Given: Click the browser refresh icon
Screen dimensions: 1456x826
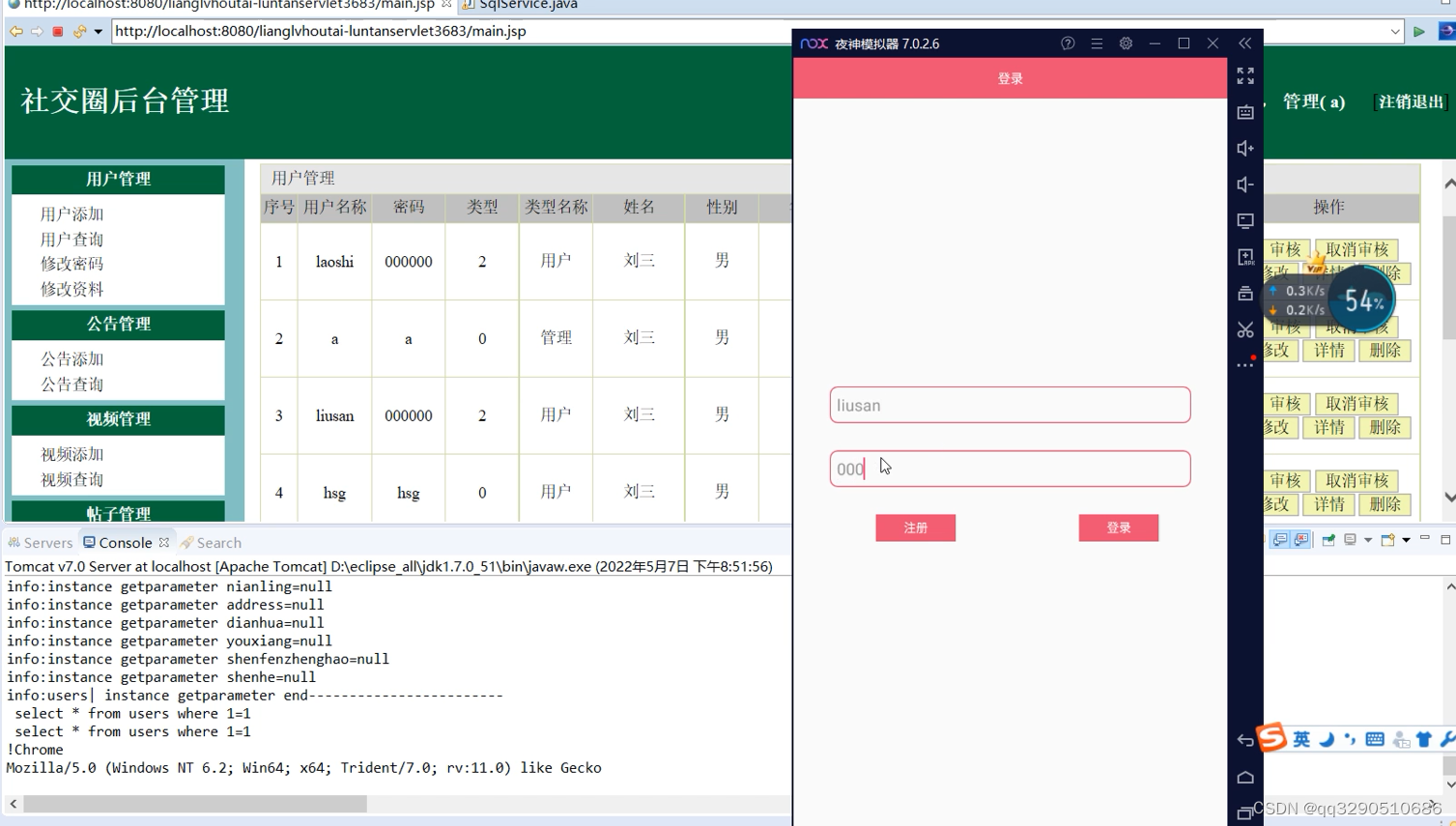Looking at the screenshot, I should pos(79,31).
